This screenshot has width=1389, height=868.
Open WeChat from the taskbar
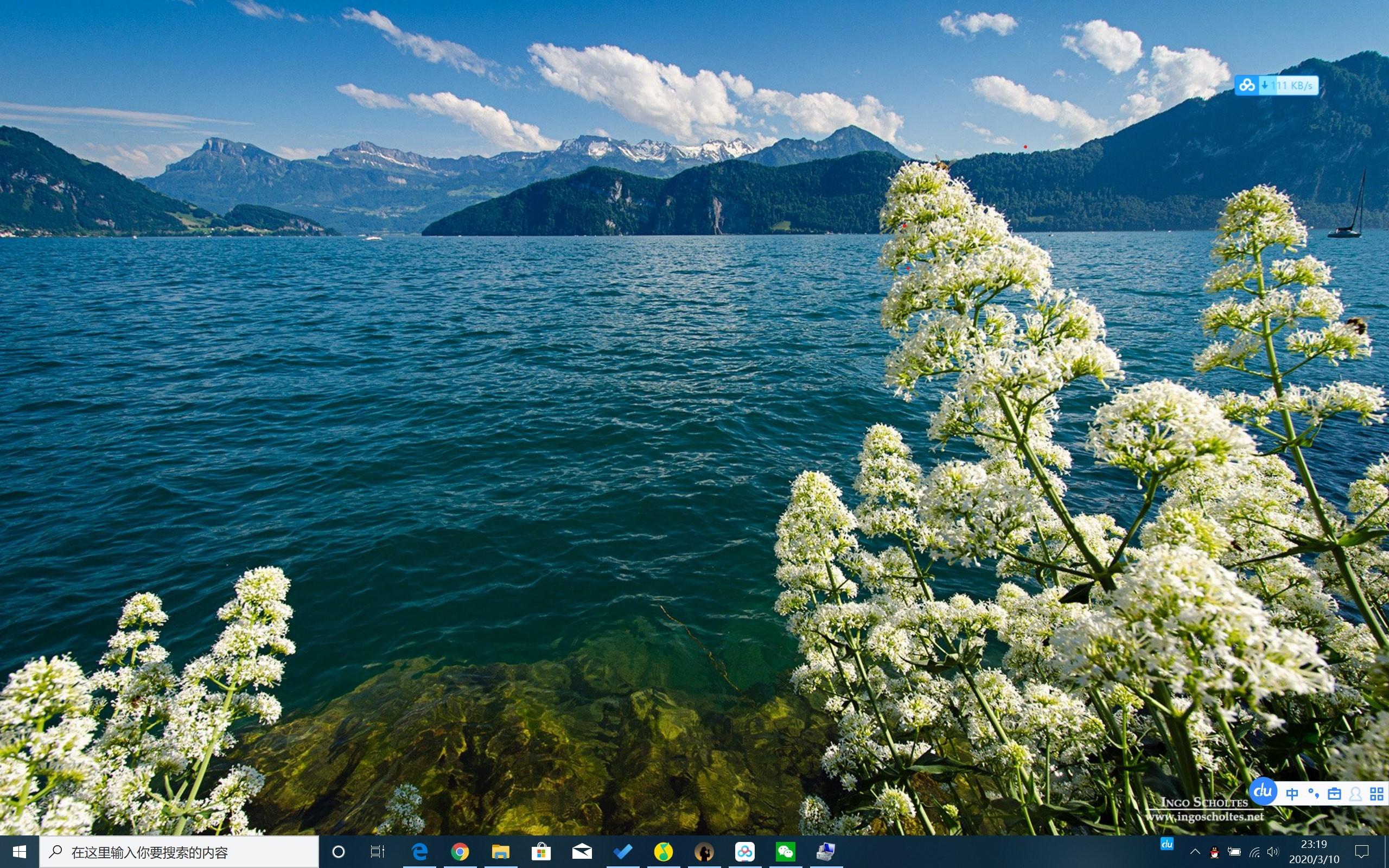pyautogui.click(x=785, y=852)
